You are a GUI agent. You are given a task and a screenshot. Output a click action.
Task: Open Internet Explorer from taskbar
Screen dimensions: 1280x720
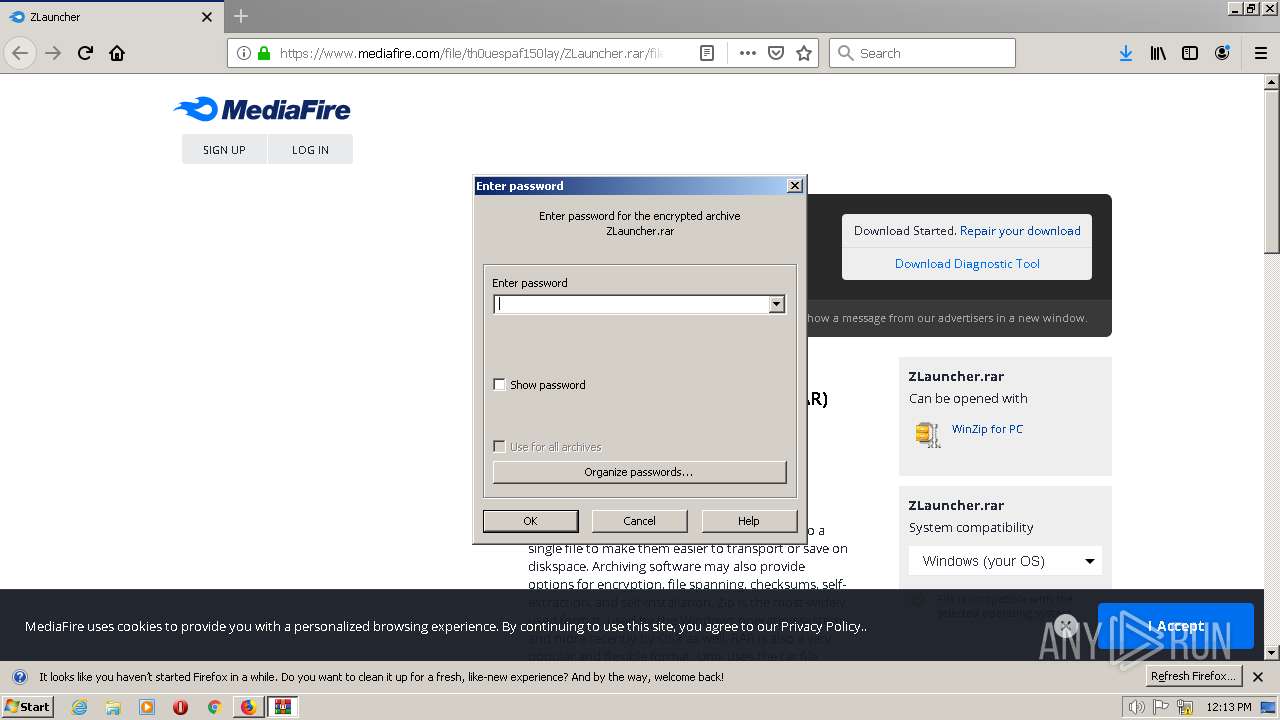point(80,707)
